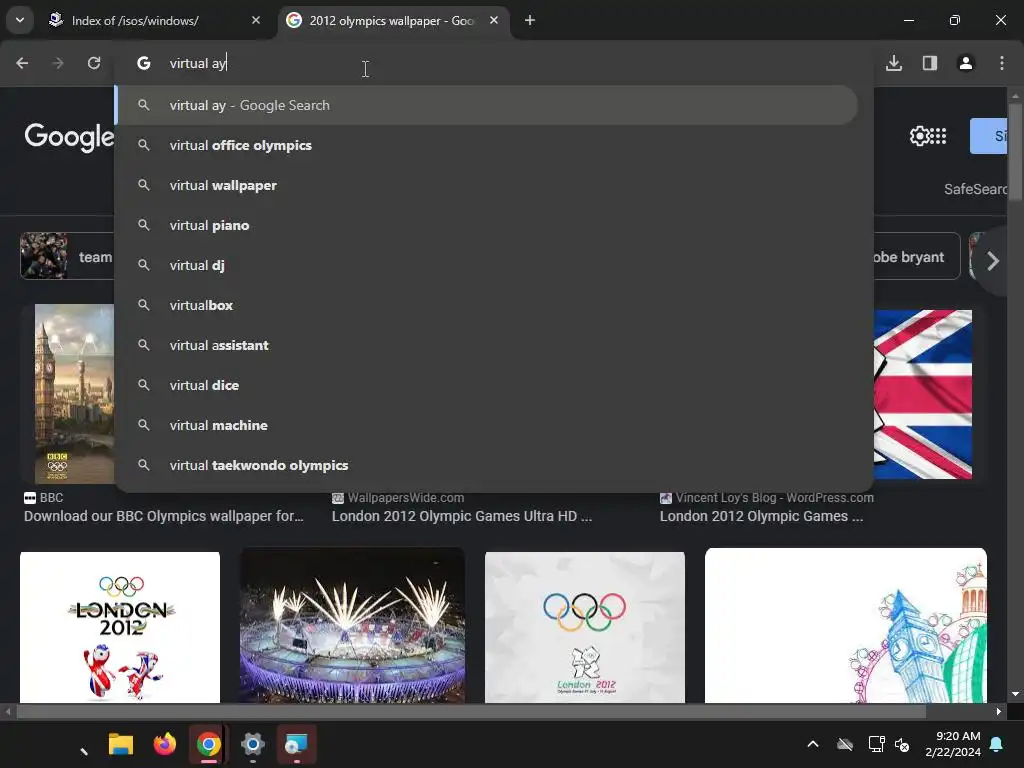
Task: Open the Big Ben sketch thumbnail
Action: coord(846,626)
